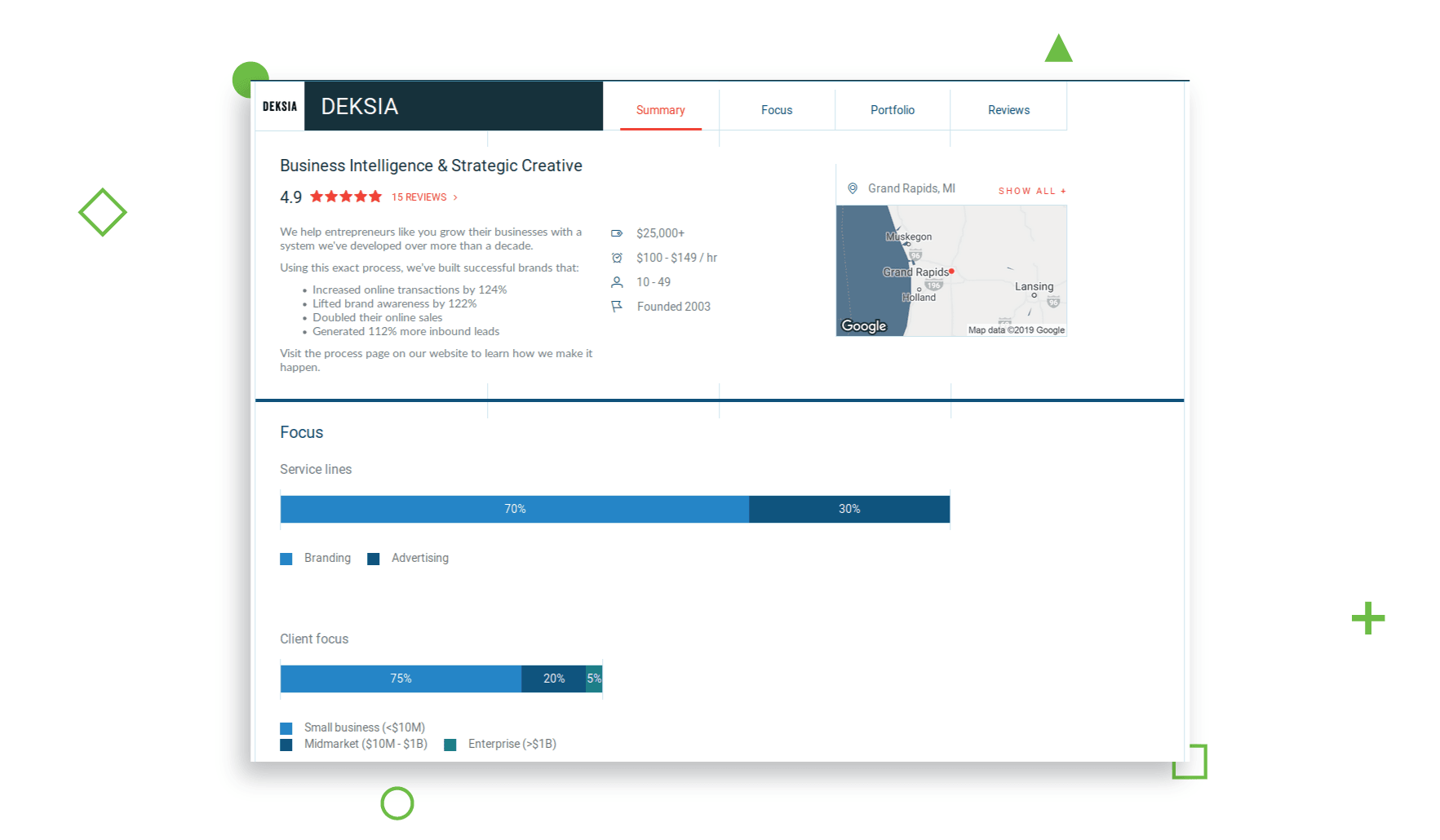Click the Small business legend swatch

click(286, 728)
